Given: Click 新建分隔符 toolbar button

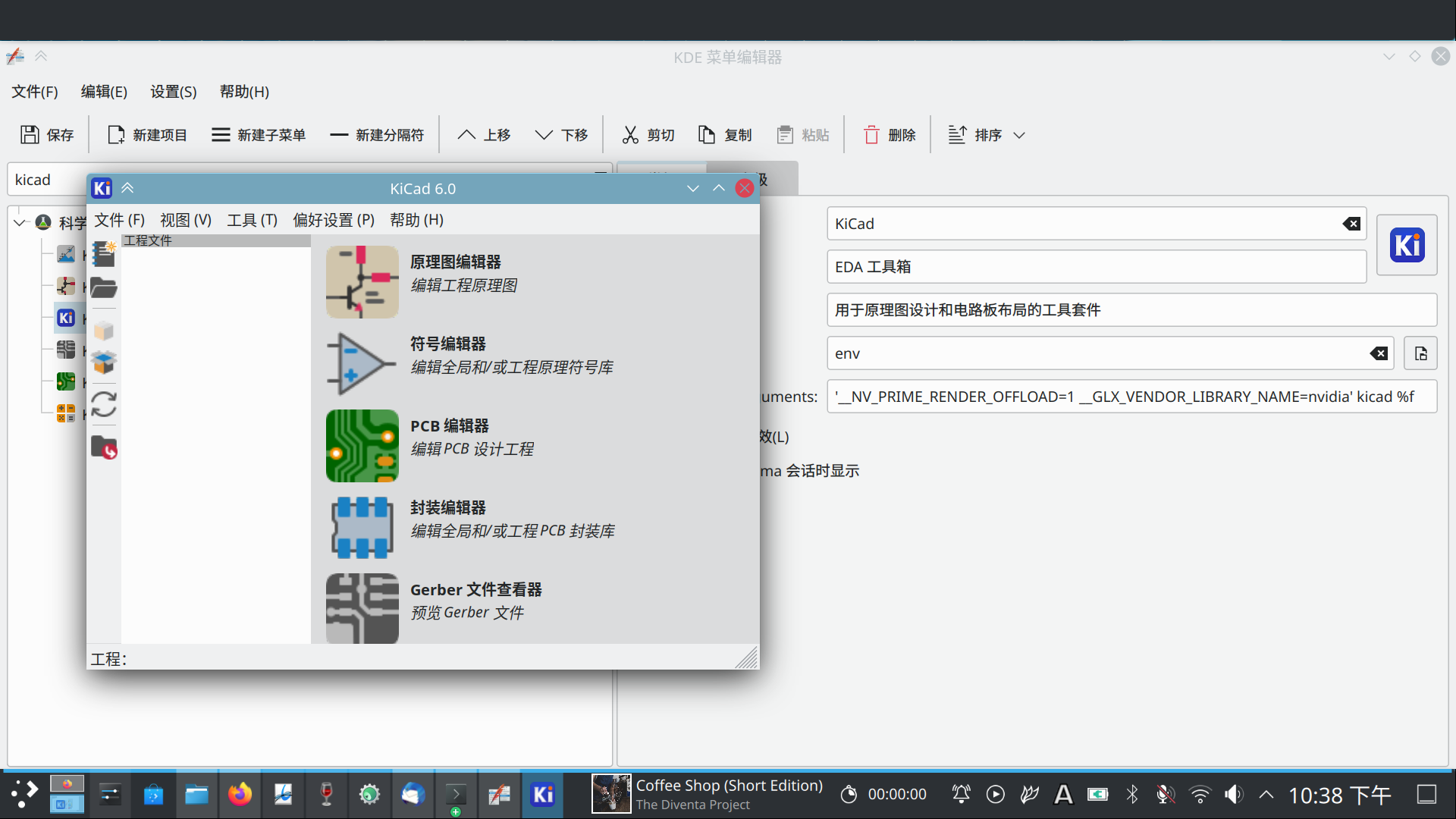Looking at the screenshot, I should click(x=377, y=135).
